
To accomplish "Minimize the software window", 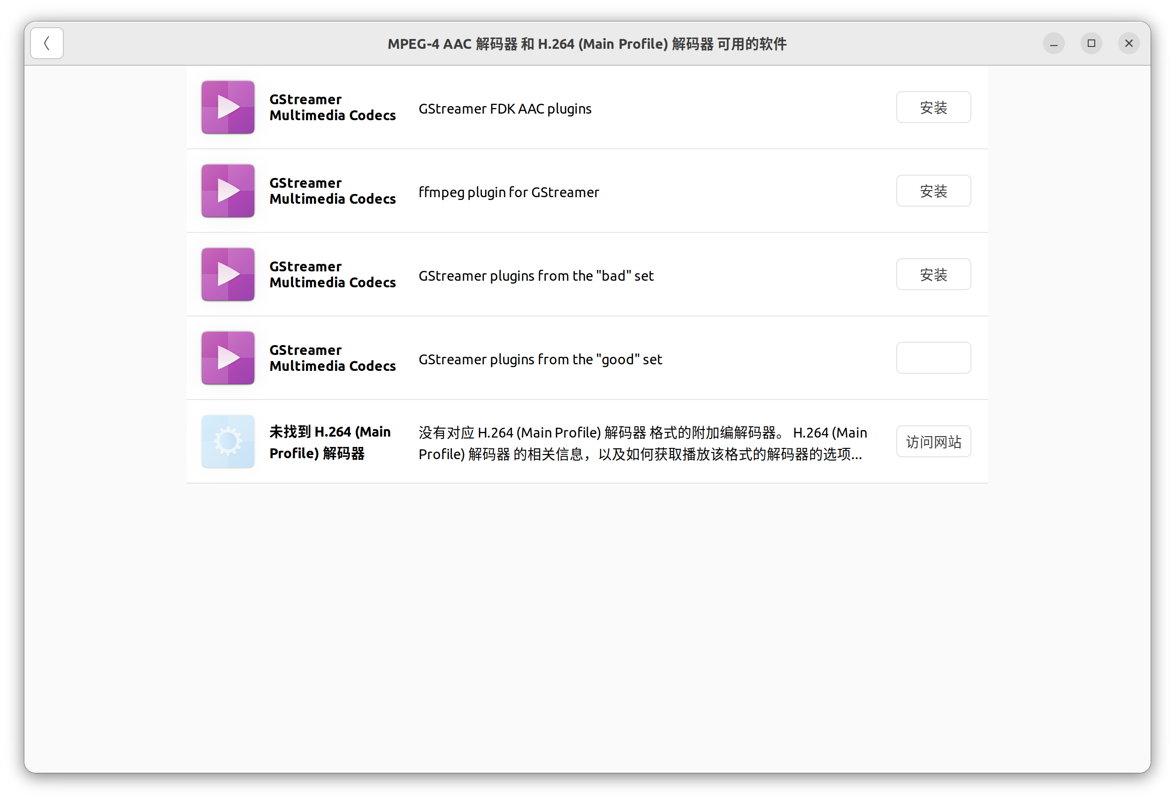I will coord(1054,43).
